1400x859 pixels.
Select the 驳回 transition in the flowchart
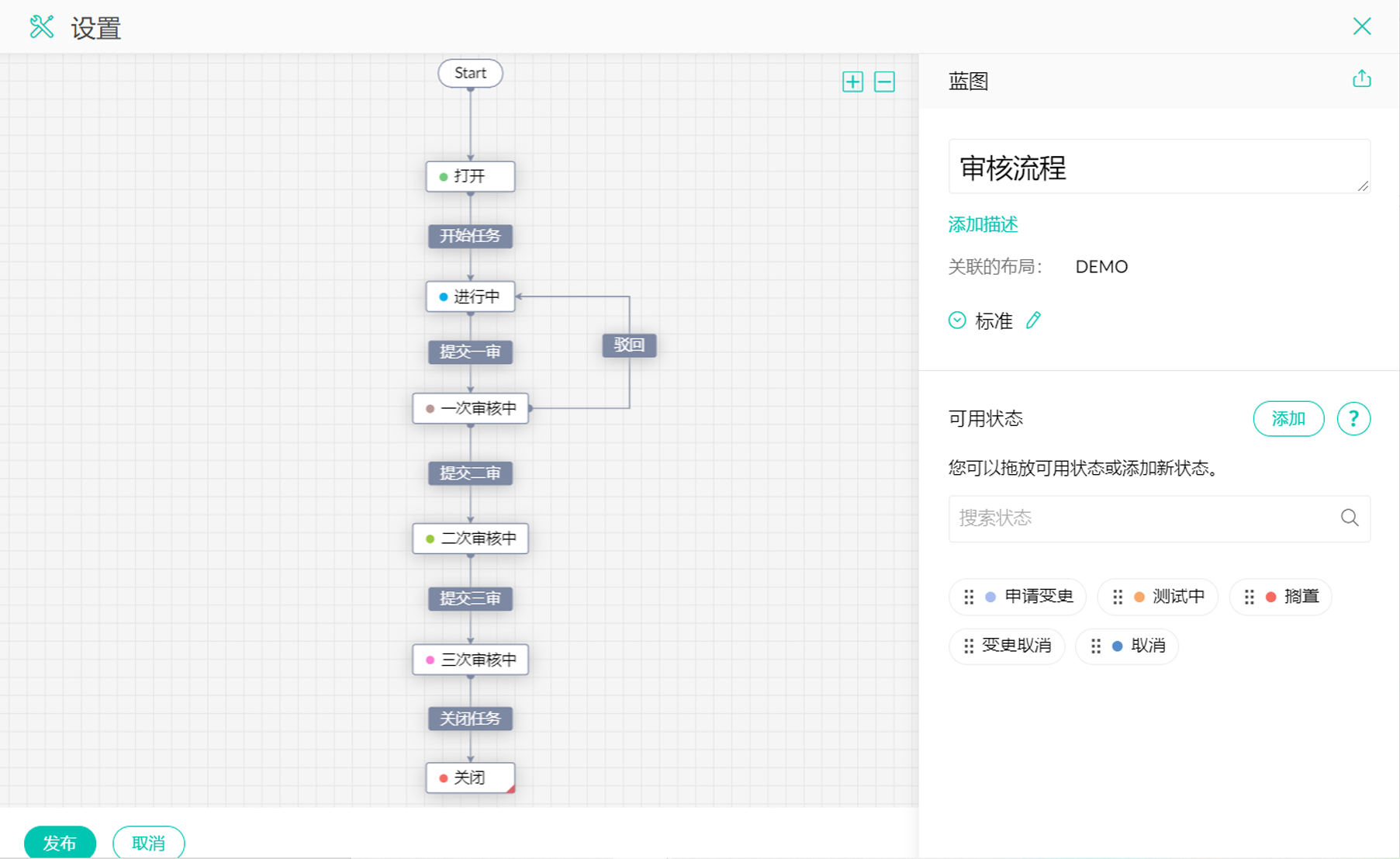click(629, 346)
